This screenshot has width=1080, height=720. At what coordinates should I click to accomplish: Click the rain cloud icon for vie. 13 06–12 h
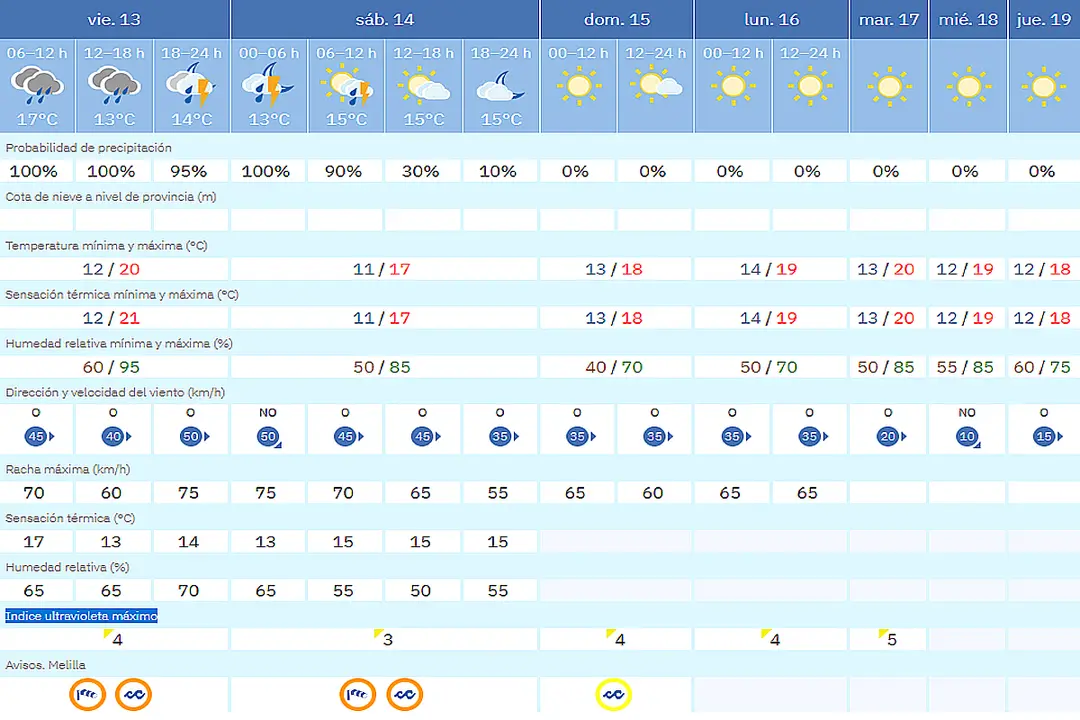pyautogui.click(x=37, y=85)
